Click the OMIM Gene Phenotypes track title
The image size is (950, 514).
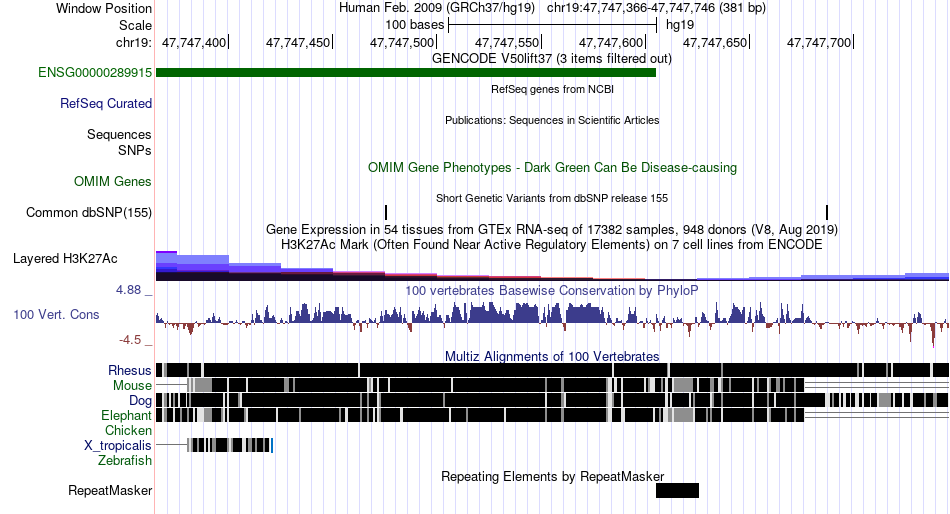pyautogui.click(x=552, y=168)
